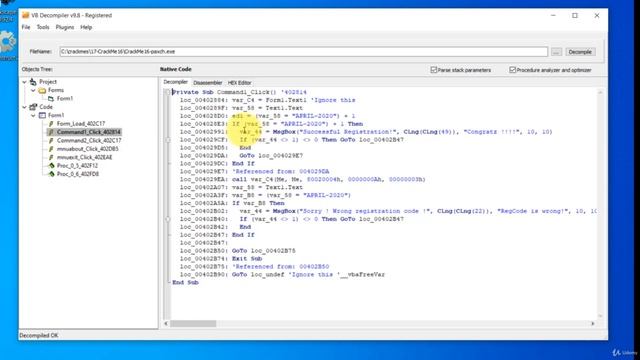Collapse the Private Sub Command1_Click code fold
The width and height of the screenshot is (640, 360).
click(168, 92)
